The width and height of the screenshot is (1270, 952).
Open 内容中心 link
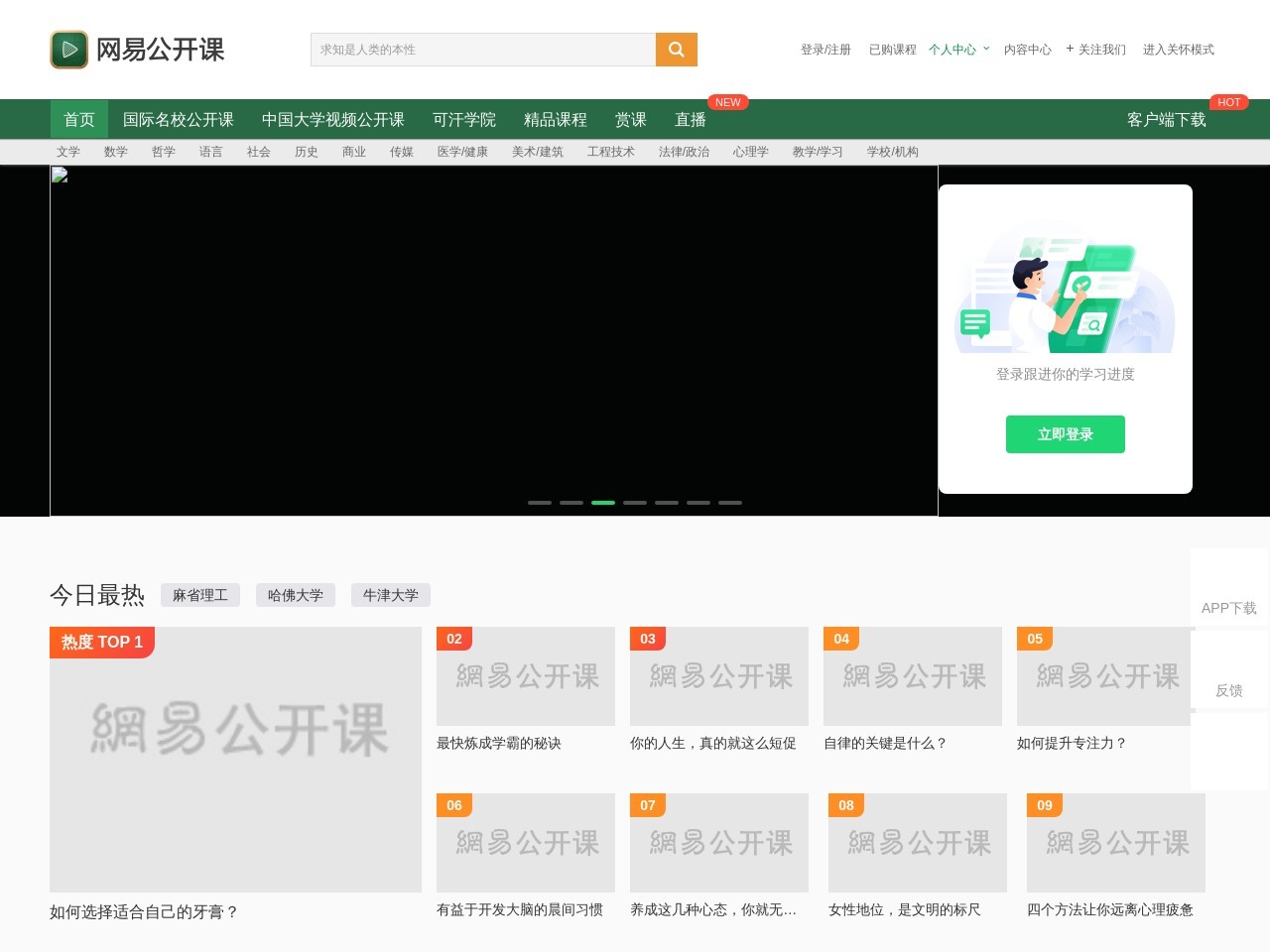coord(1028,50)
